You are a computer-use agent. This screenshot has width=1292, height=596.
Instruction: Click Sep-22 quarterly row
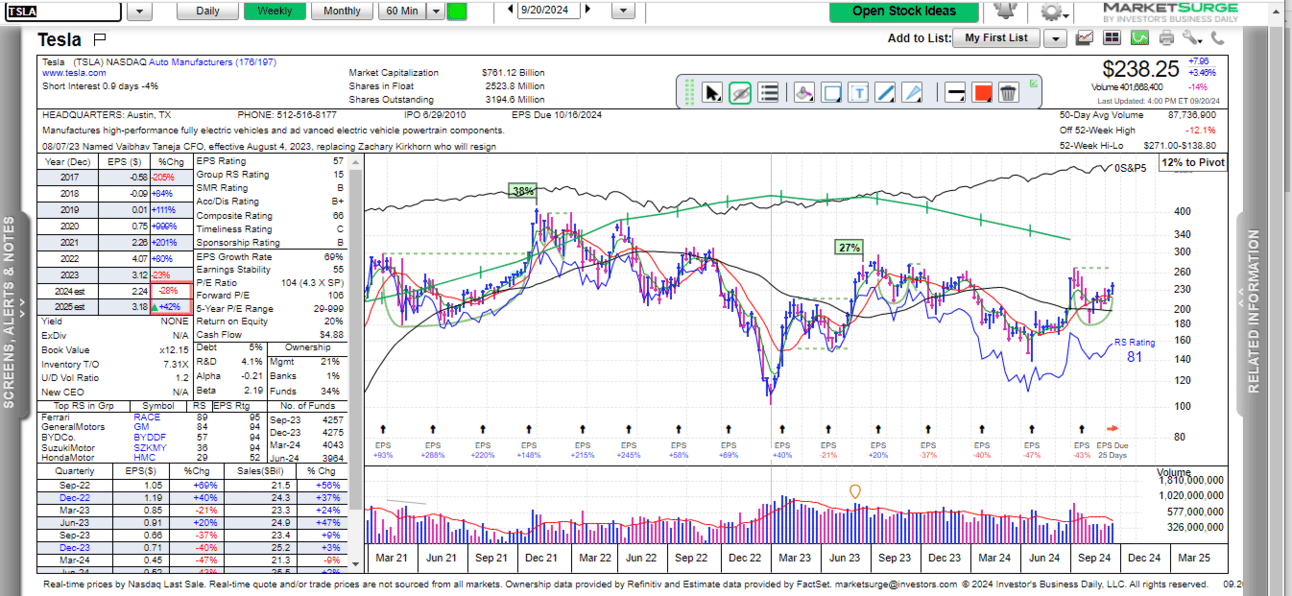tap(193, 485)
